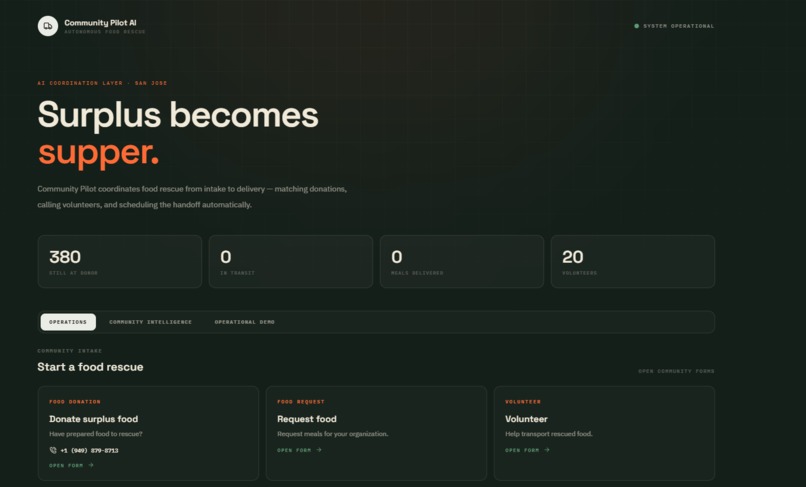Click 'Request meals for your organization.' text
Image resolution: width=806 pixels, height=487 pixels.
pos(333,434)
